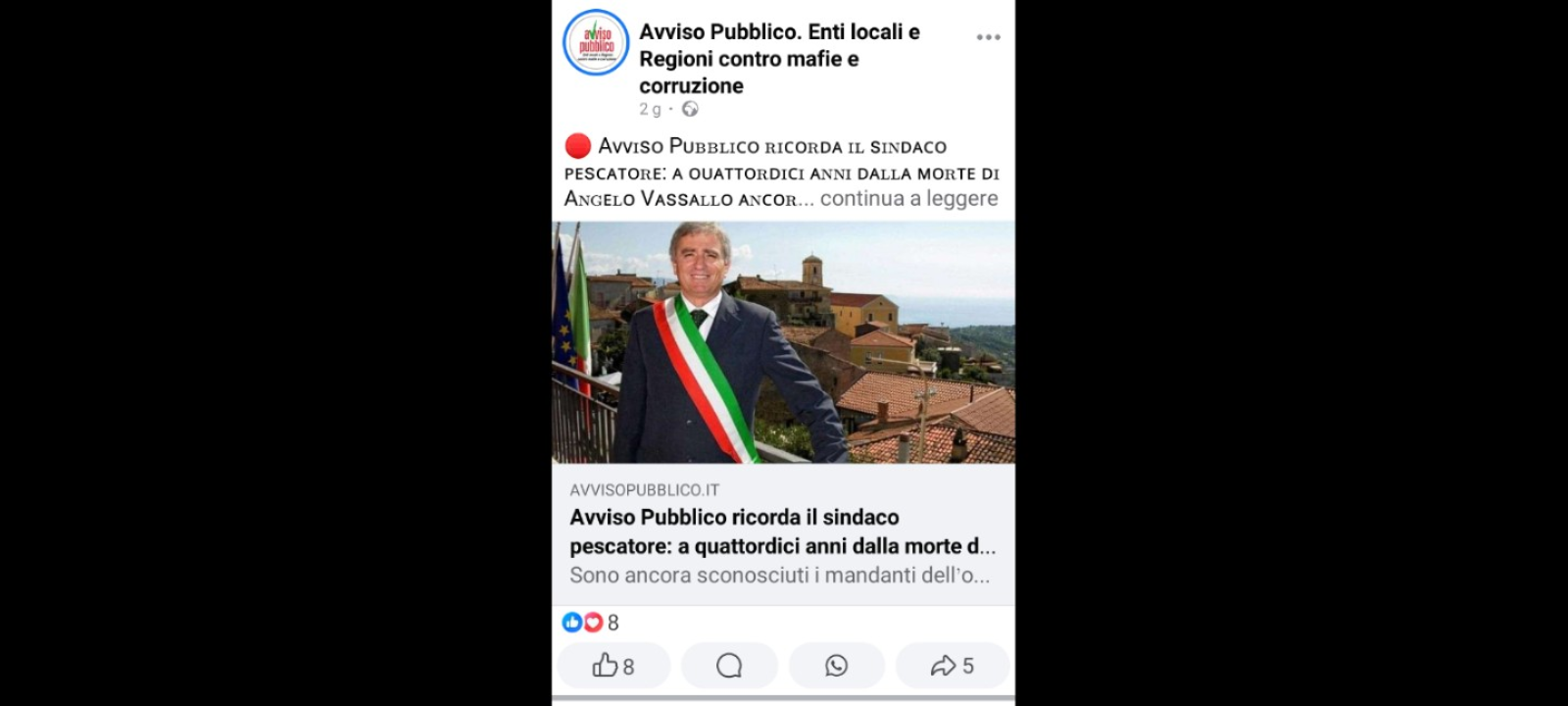This screenshot has height=706, width=1568.
Task: Click the '2 g' post timestamp
Action: pyautogui.click(x=651, y=109)
